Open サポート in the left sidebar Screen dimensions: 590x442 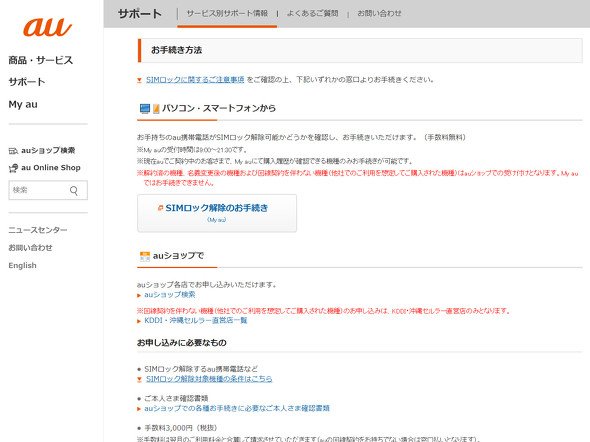point(27,82)
